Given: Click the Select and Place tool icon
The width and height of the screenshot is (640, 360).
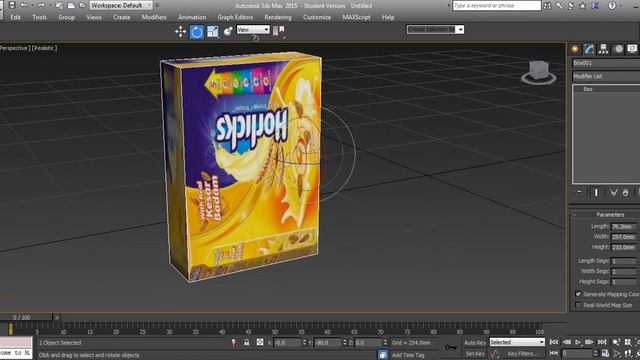Looking at the screenshot, I should click(x=228, y=31).
